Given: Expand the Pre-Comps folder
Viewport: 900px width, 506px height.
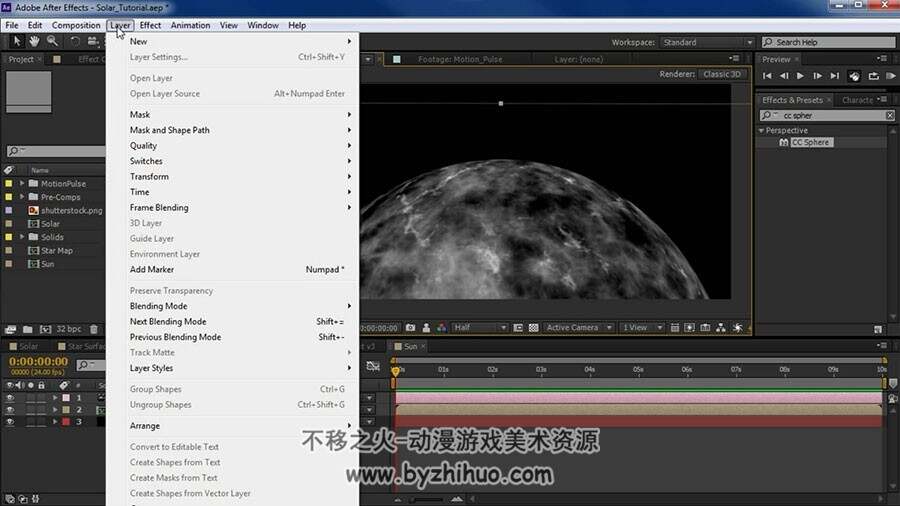Looking at the screenshot, I should pyautogui.click(x=22, y=197).
